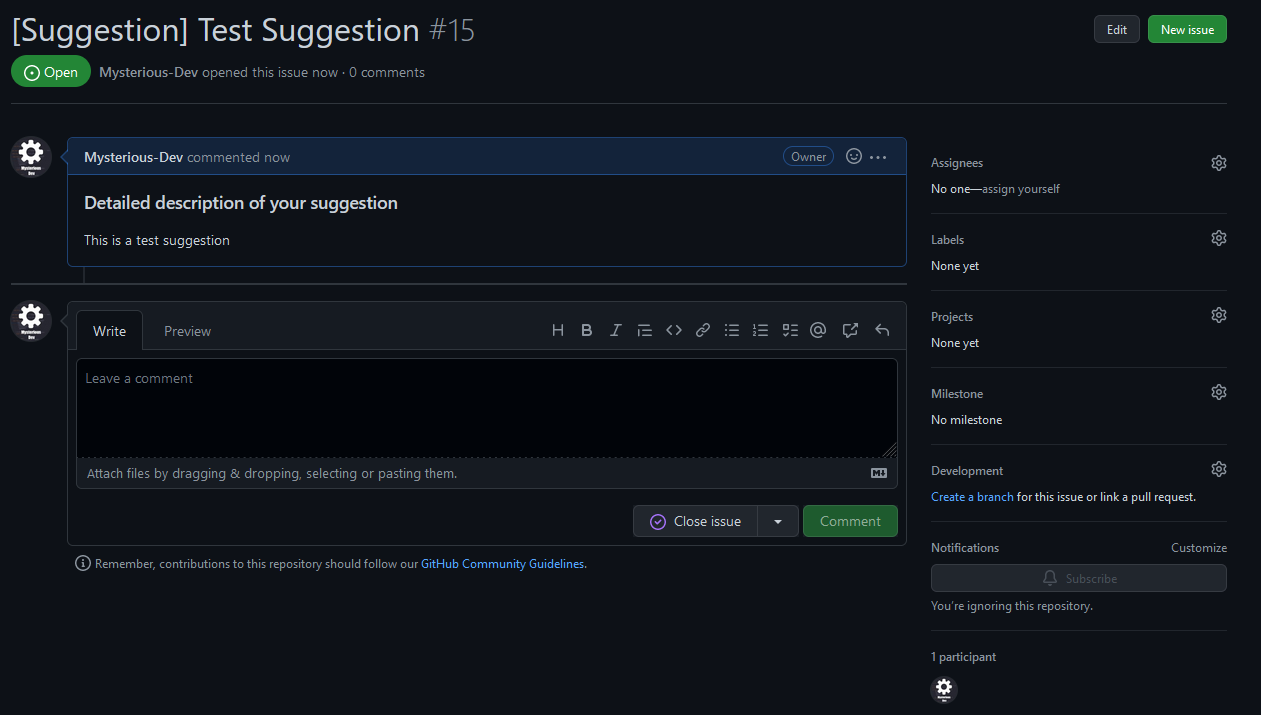Click the Assignees heading
This screenshot has height=715, width=1261.
point(957,163)
